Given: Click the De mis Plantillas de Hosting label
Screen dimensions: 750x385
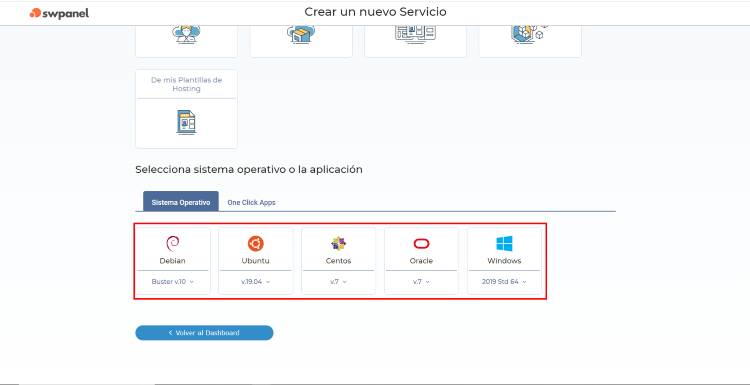Looking at the screenshot, I should (187, 85).
